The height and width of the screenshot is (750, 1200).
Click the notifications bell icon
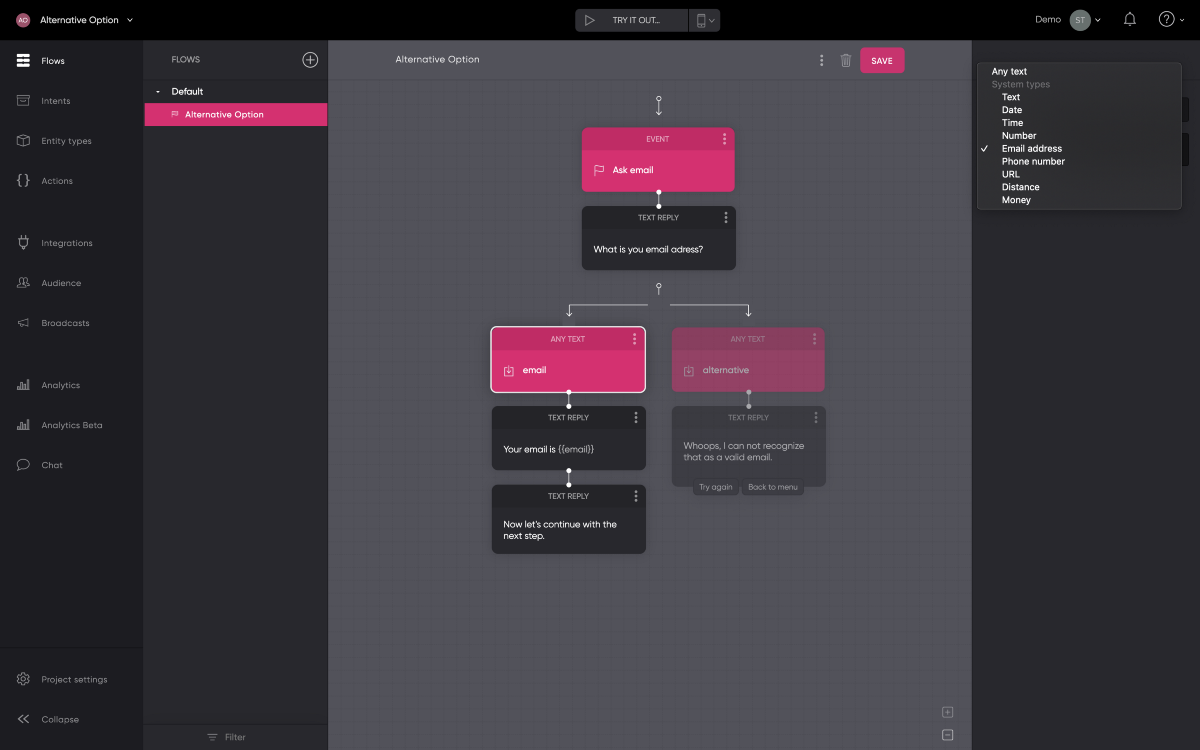tap(1130, 19)
